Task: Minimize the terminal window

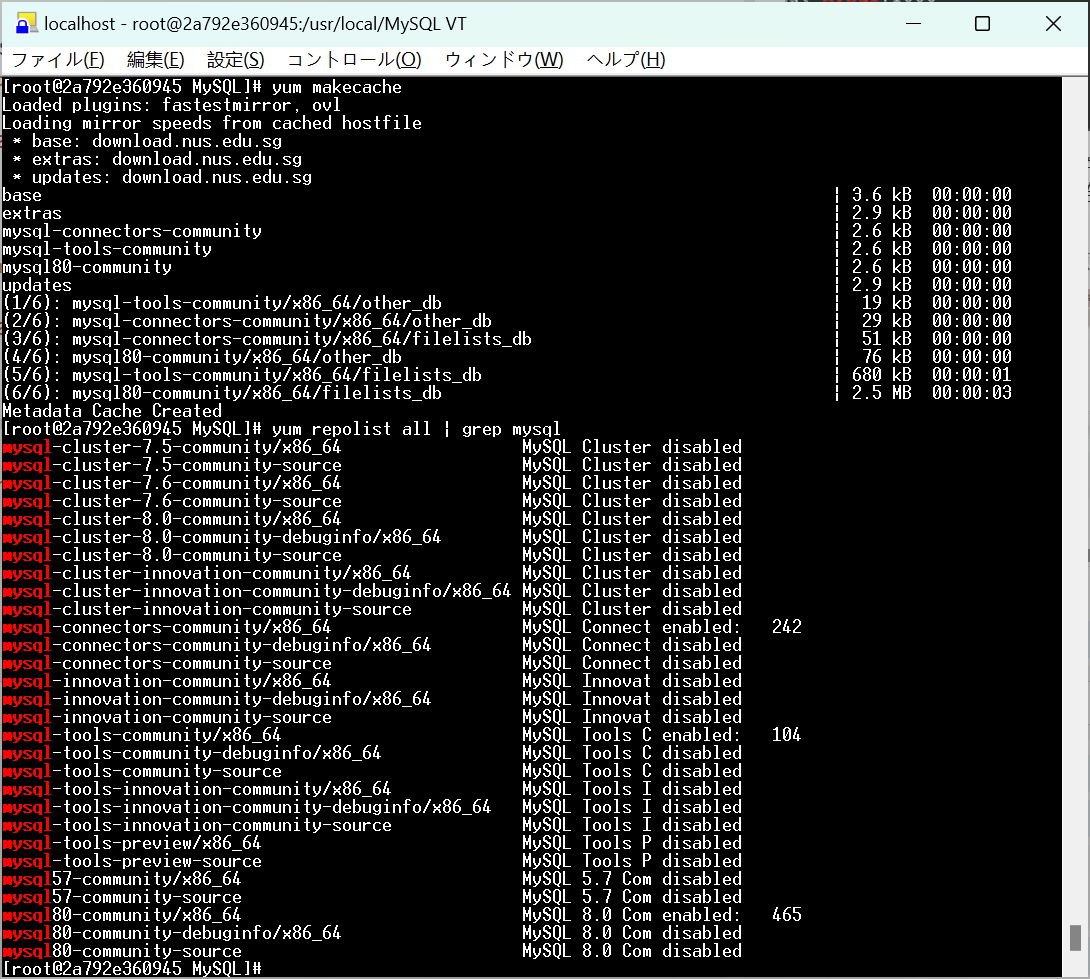Action: (913, 24)
